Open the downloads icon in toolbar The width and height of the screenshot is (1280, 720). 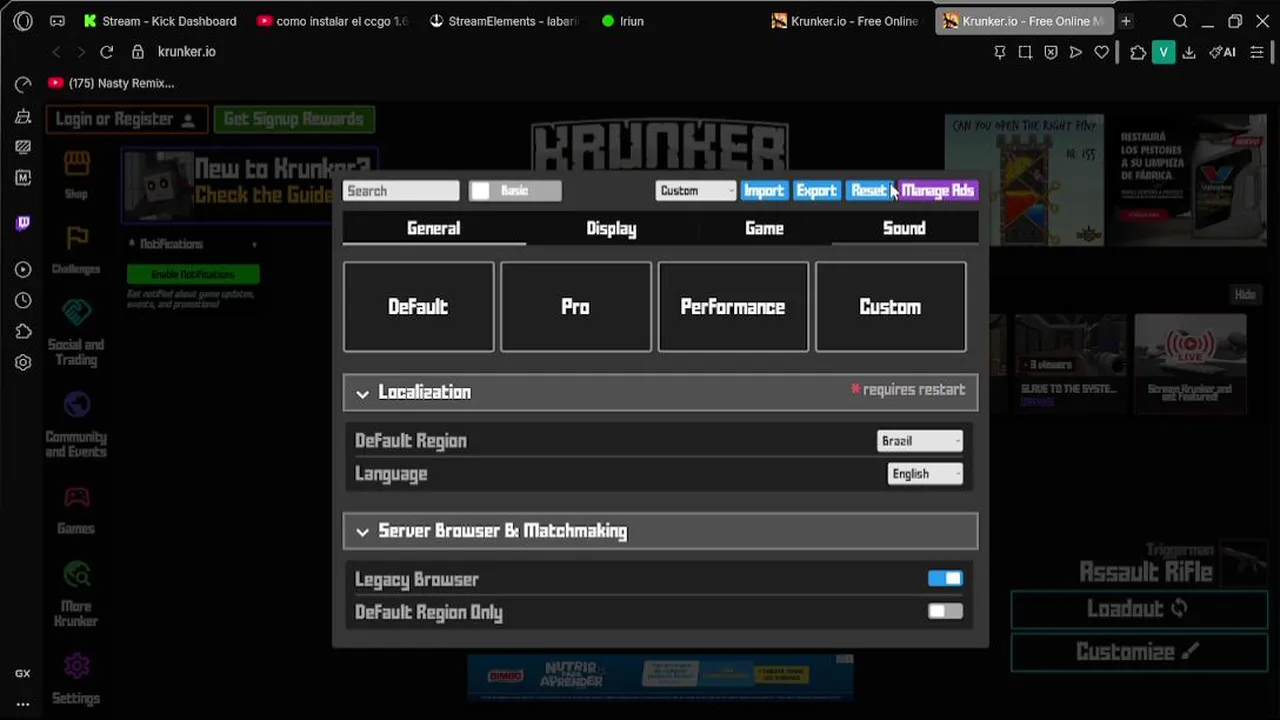click(1189, 52)
